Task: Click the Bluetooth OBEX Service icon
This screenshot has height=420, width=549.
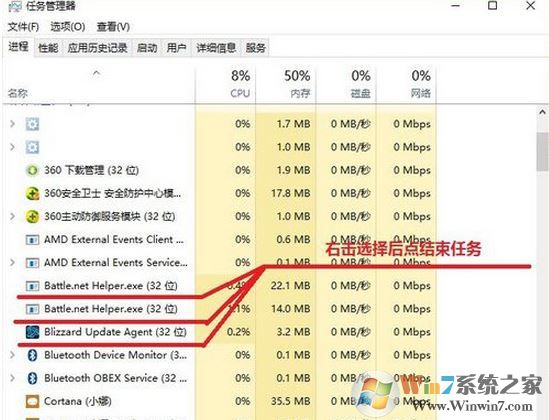Action: point(33,378)
